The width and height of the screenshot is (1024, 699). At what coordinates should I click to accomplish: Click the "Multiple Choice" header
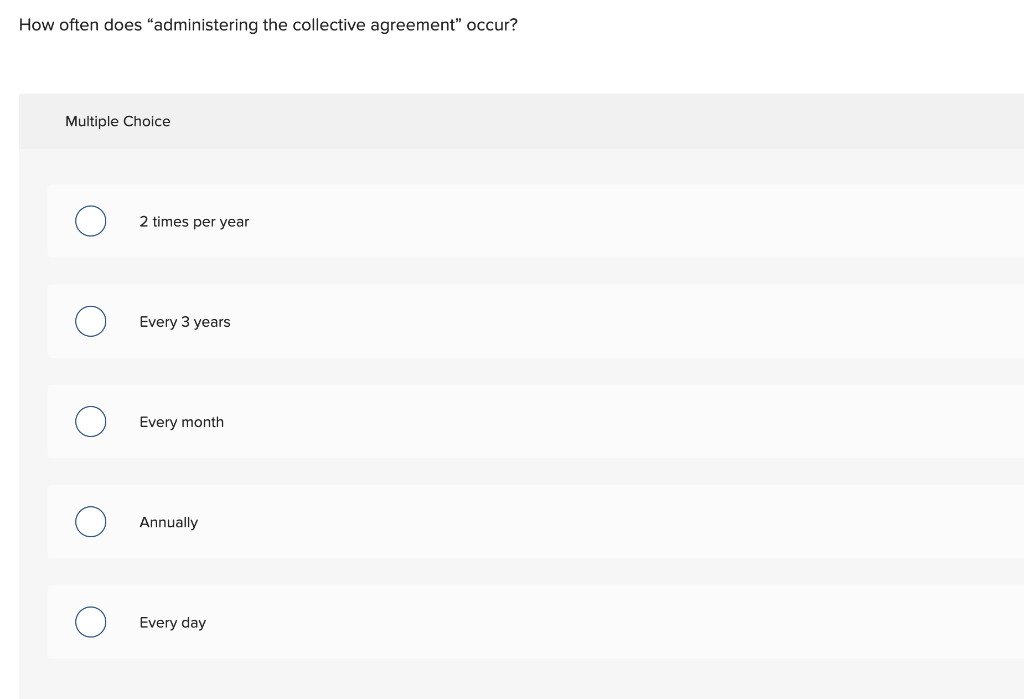pos(118,121)
